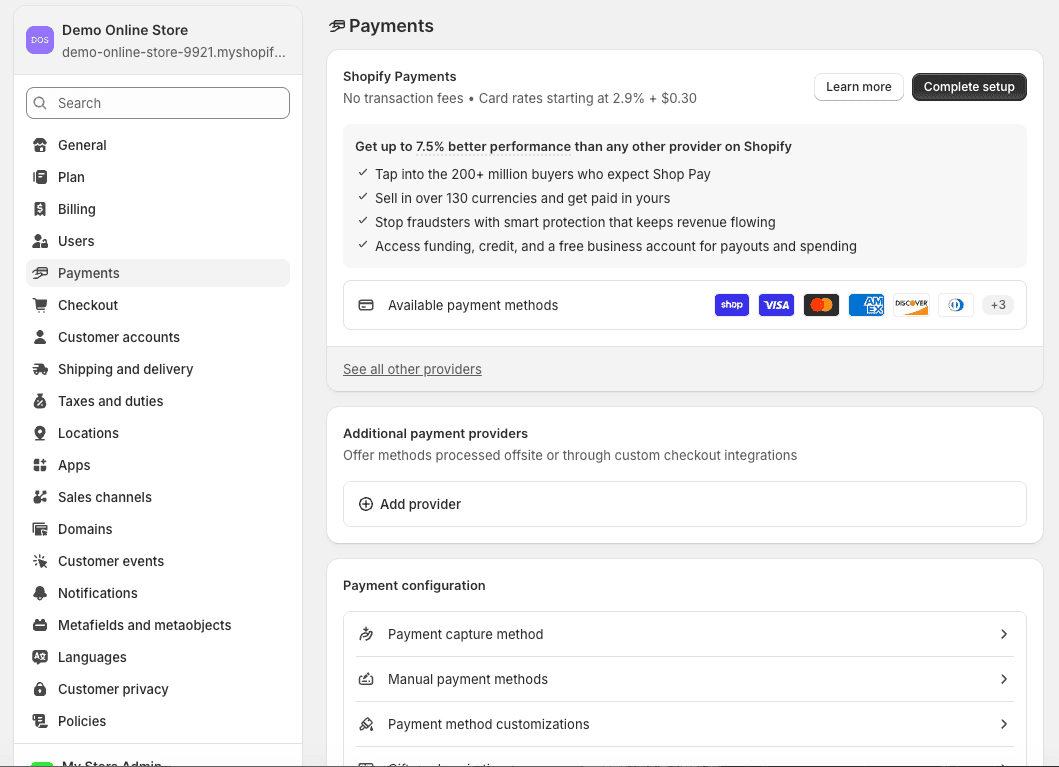Click the credit card icon by Available payment methods
This screenshot has width=1059, height=767.
pos(366,305)
